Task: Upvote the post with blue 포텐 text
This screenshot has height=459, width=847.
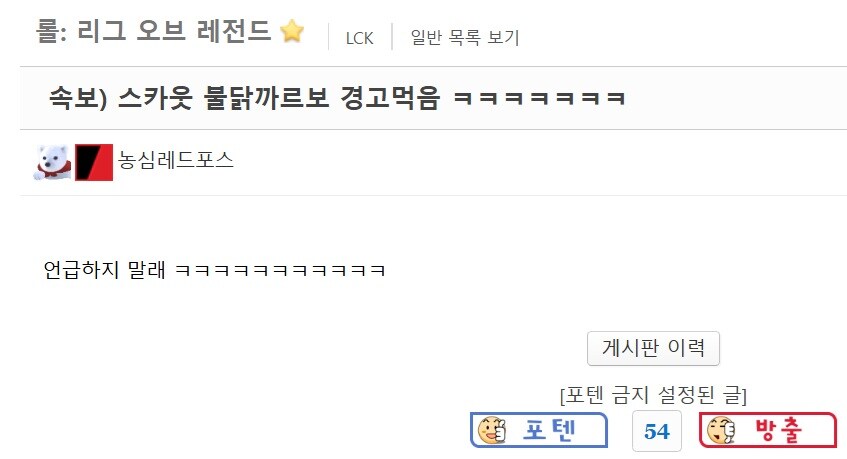Action: pos(550,430)
